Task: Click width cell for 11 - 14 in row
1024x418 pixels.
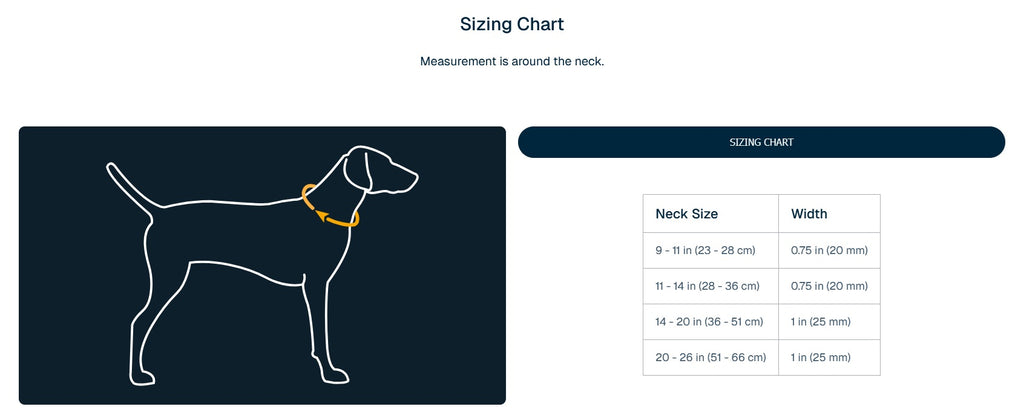Action: click(829, 286)
